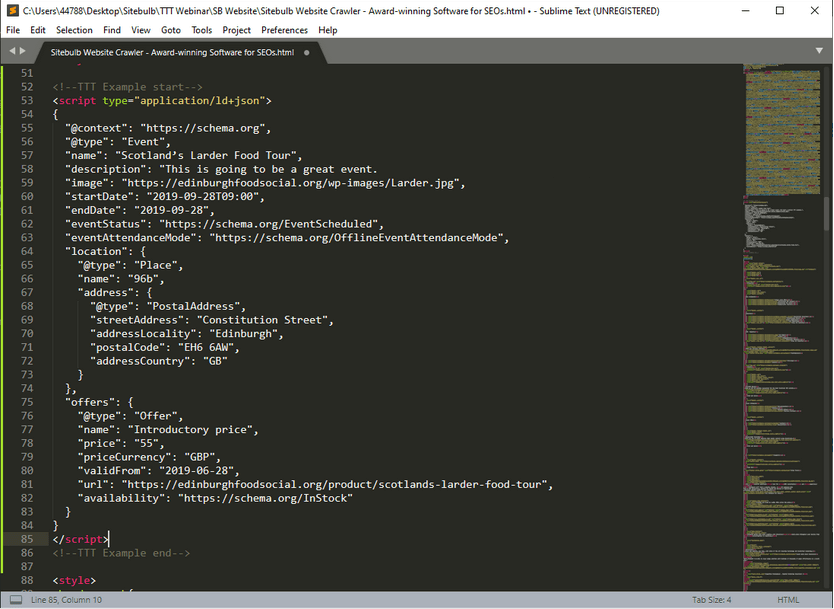Click the "endDate" key
Viewport: 834px width, 609px height.
point(93,210)
